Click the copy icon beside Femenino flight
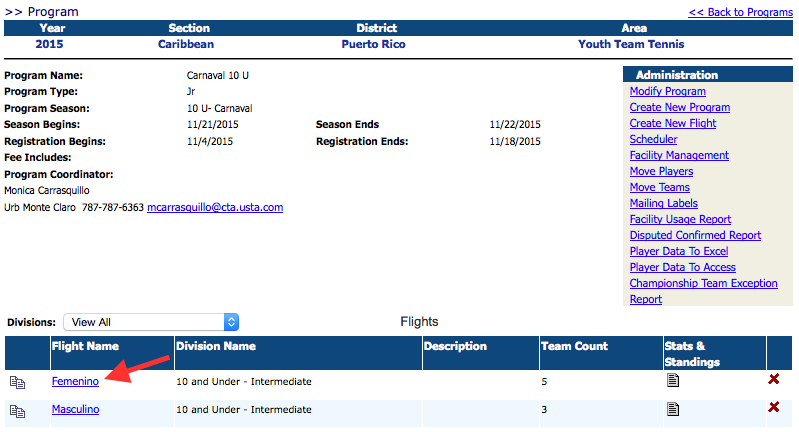This screenshot has width=799, height=432. click(x=16, y=382)
